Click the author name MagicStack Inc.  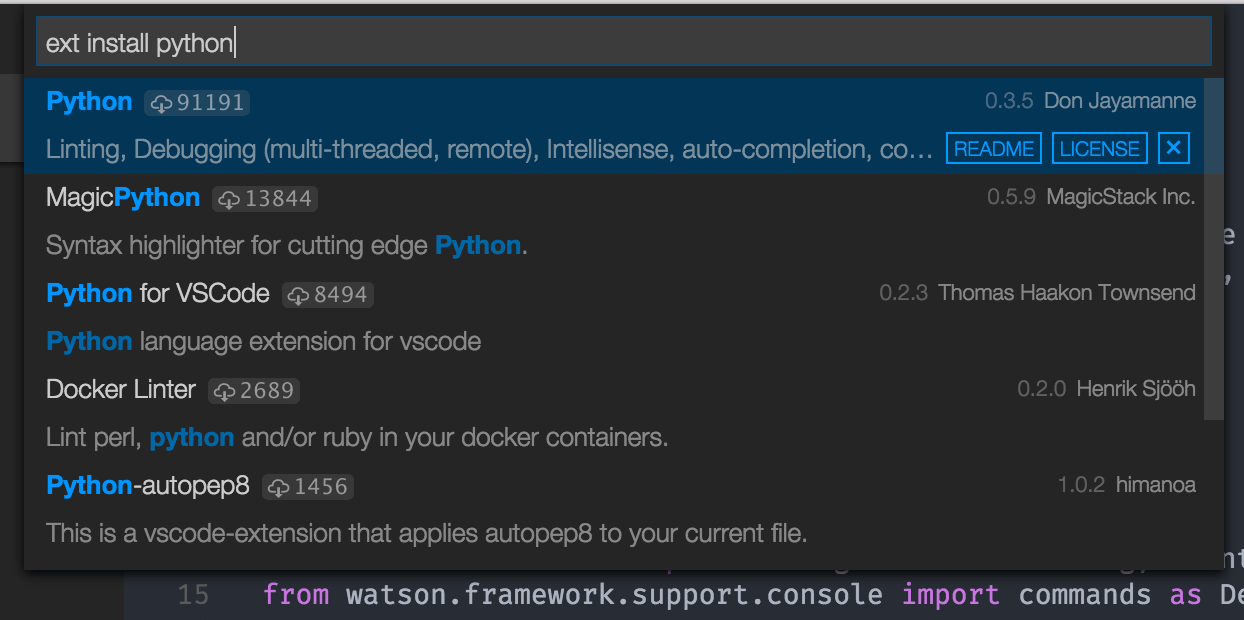click(1120, 198)
